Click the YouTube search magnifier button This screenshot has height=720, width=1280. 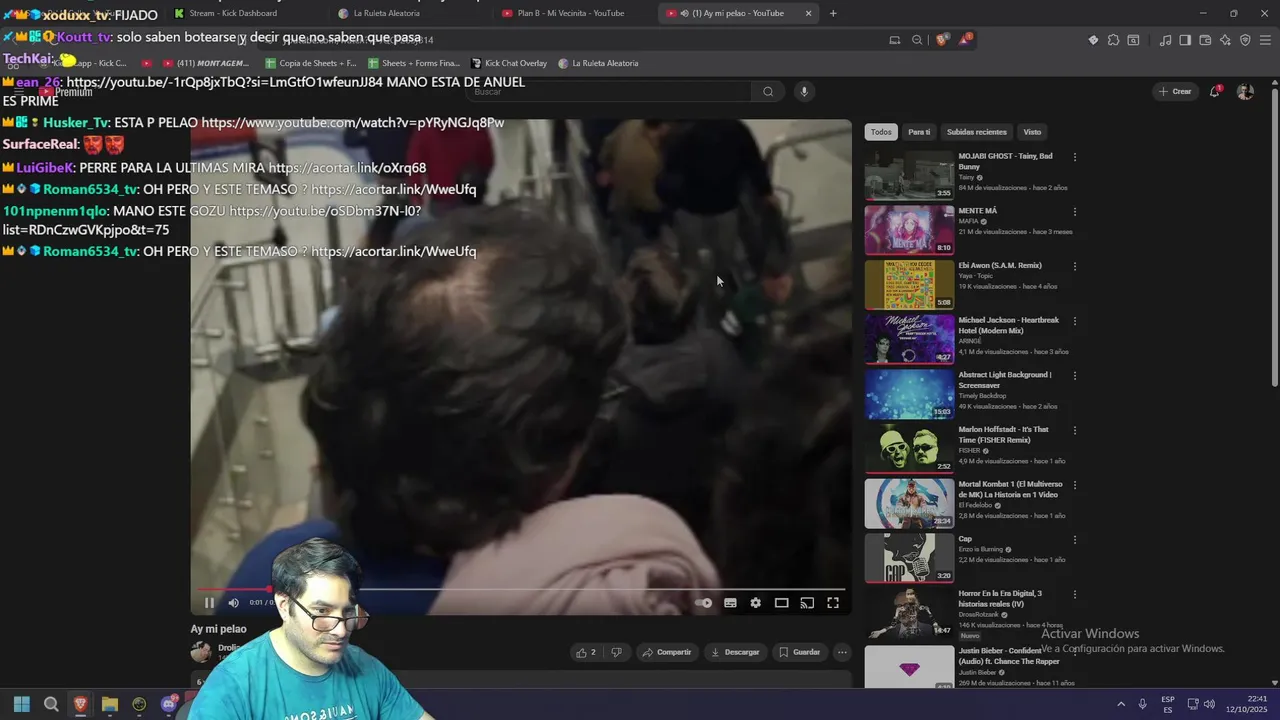coord(768,92)
